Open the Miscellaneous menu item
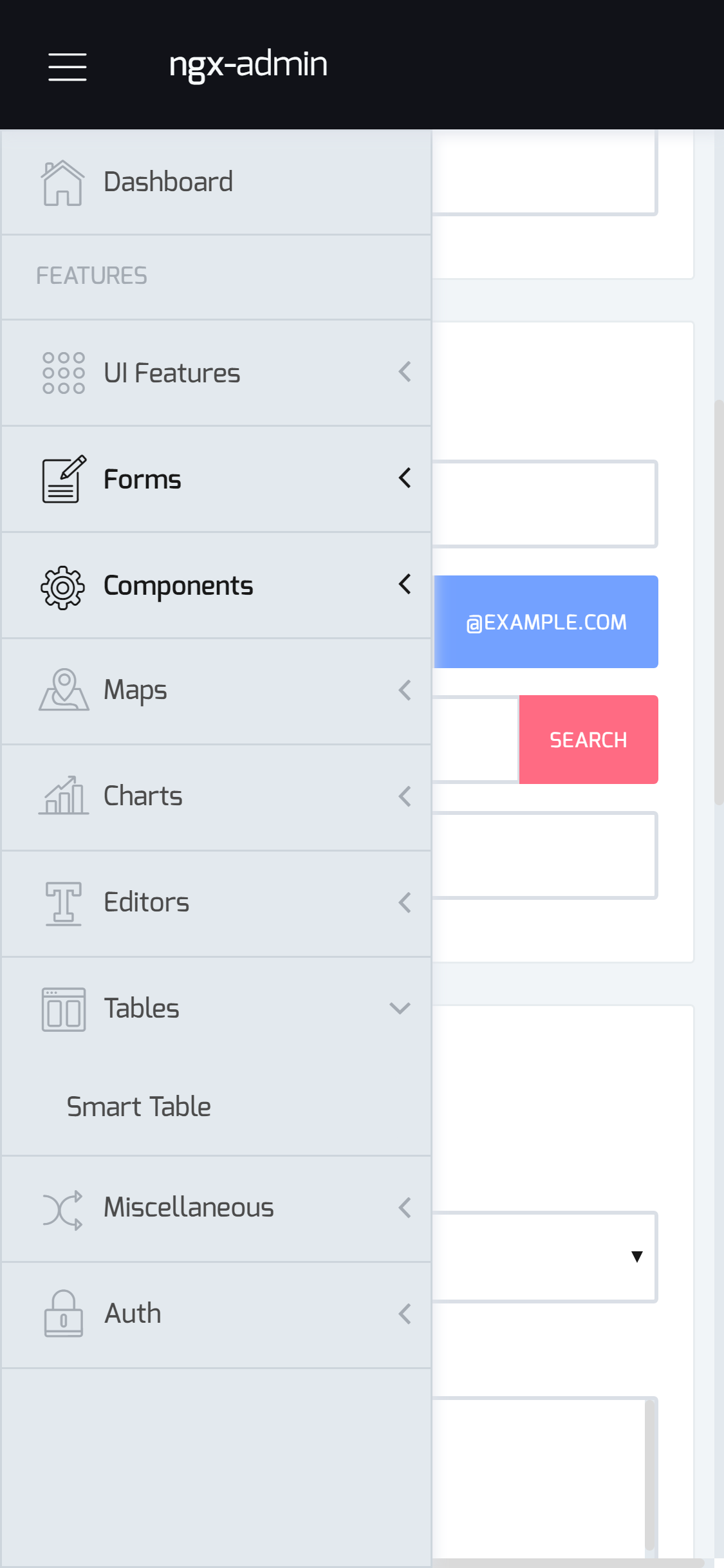The width and height of the screenshot is (724, 1568). 188,1208
